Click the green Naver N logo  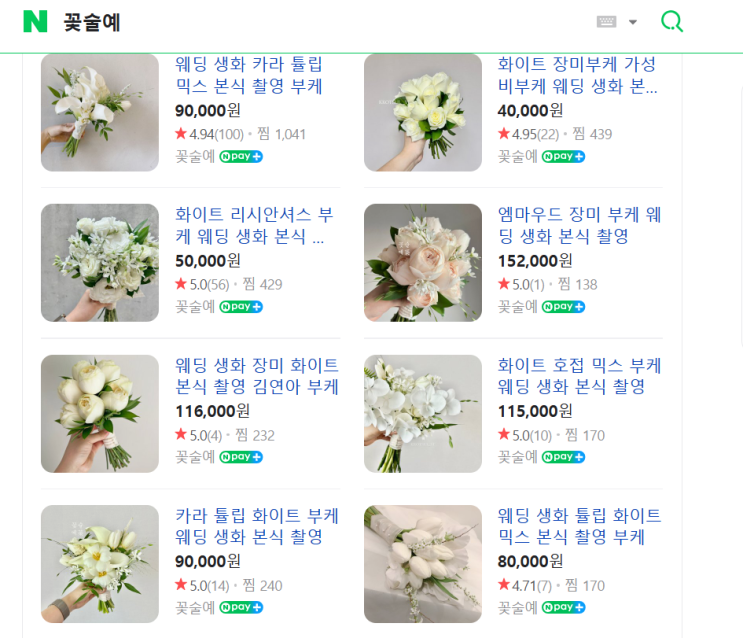35,21
